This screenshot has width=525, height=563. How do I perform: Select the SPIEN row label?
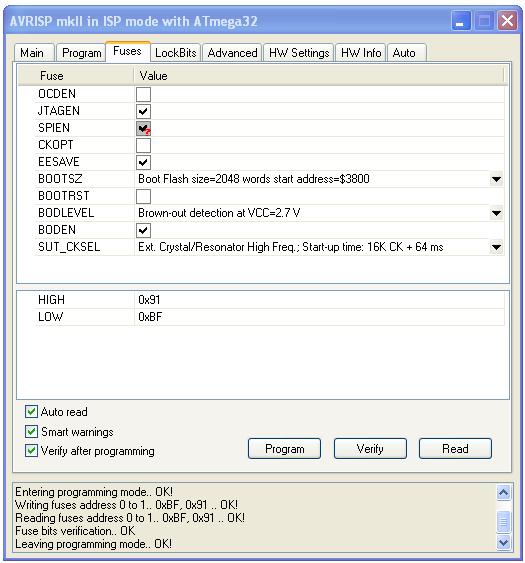pos(54,128)
